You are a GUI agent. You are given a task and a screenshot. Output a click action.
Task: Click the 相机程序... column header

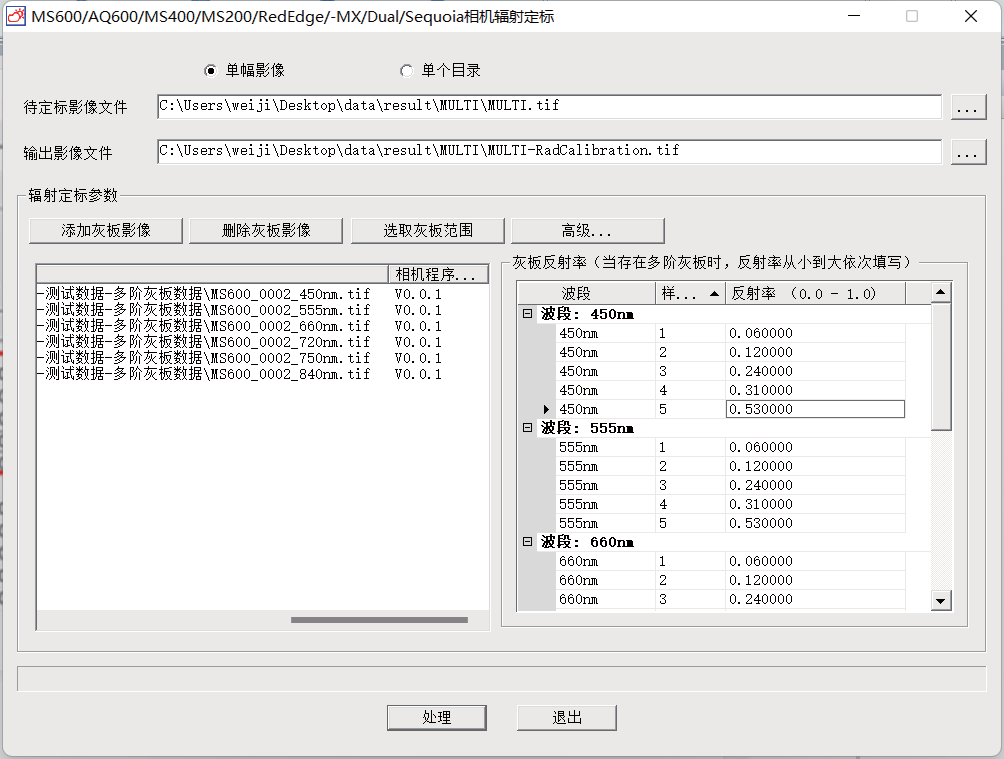[438, 274]
